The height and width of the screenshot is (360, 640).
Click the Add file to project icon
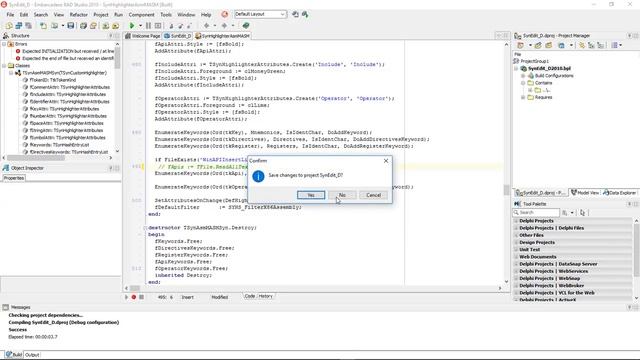(106, 26)
